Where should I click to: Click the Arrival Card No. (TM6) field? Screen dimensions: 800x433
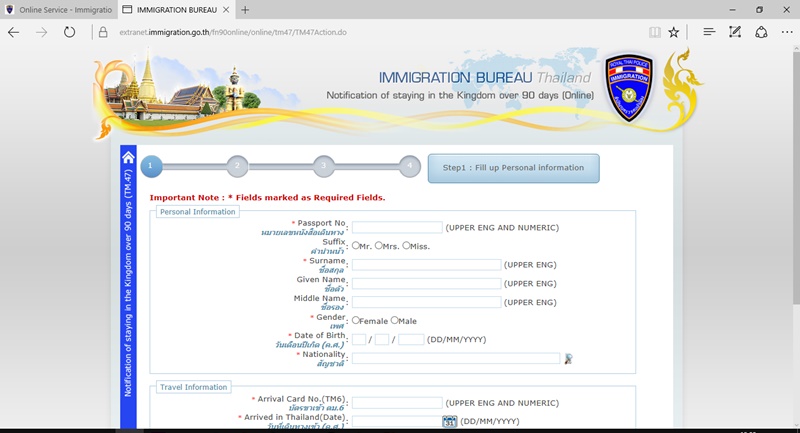pos(397,403)
